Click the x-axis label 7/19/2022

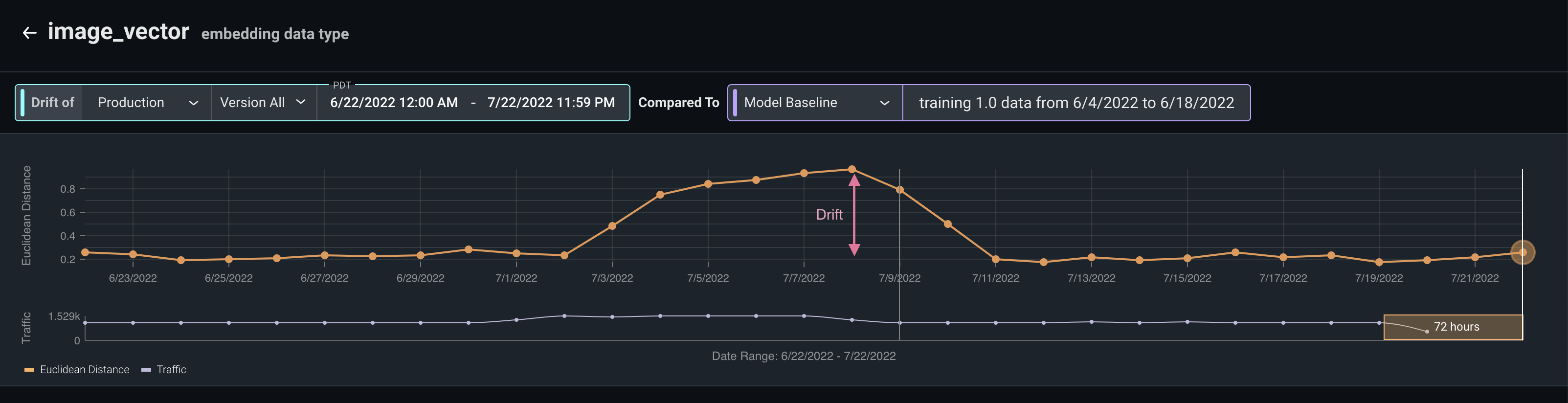pos(1379,278)
